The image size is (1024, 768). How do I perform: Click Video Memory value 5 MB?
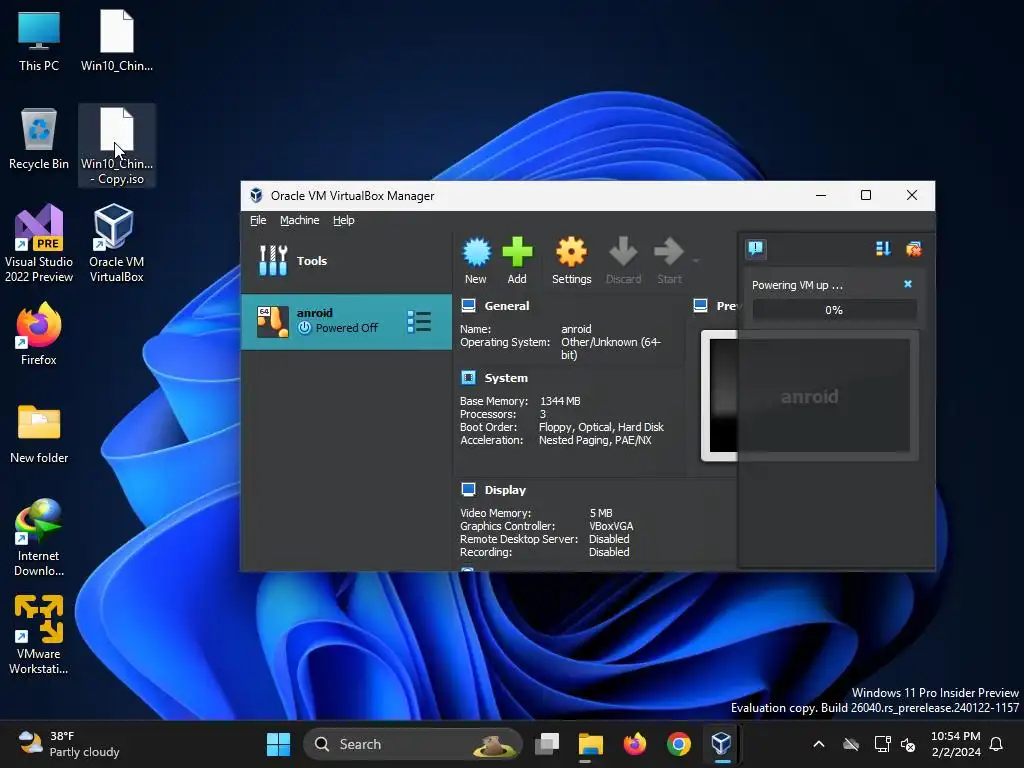click(601, 513)
